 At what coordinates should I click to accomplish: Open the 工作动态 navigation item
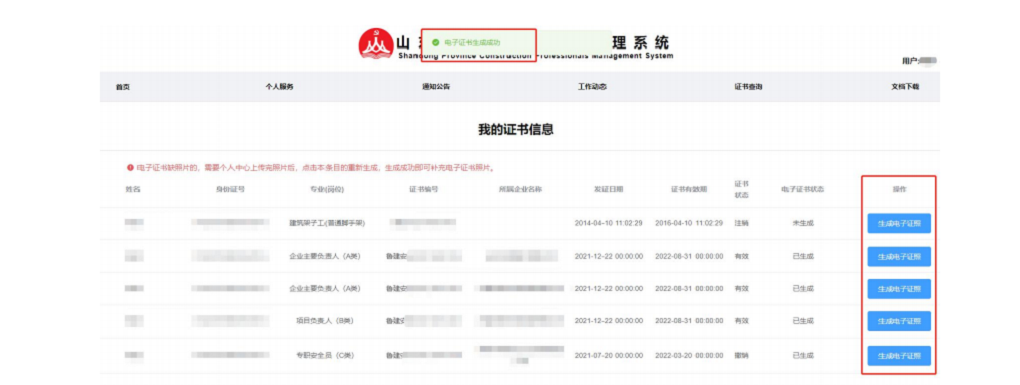coord(592,87)
